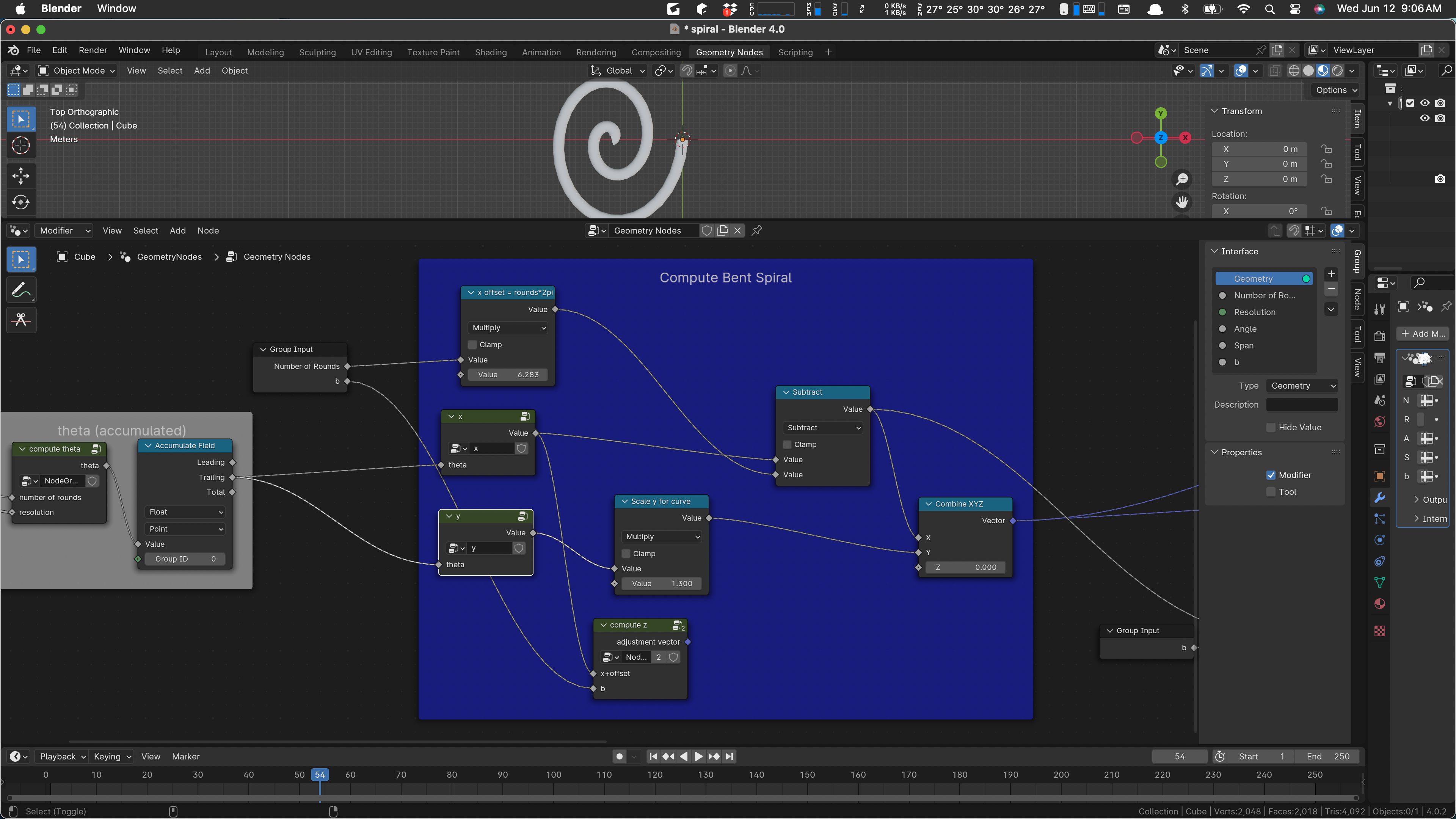Open the Marker menu in timeline

coord(185,756)
